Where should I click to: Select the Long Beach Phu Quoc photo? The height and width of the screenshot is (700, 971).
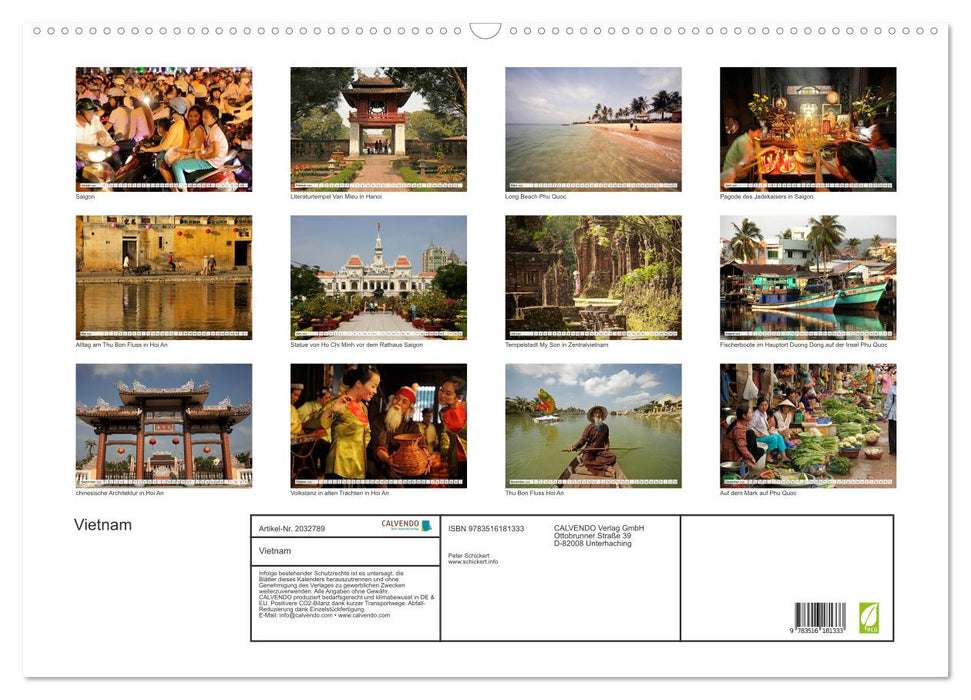[594, 128]
